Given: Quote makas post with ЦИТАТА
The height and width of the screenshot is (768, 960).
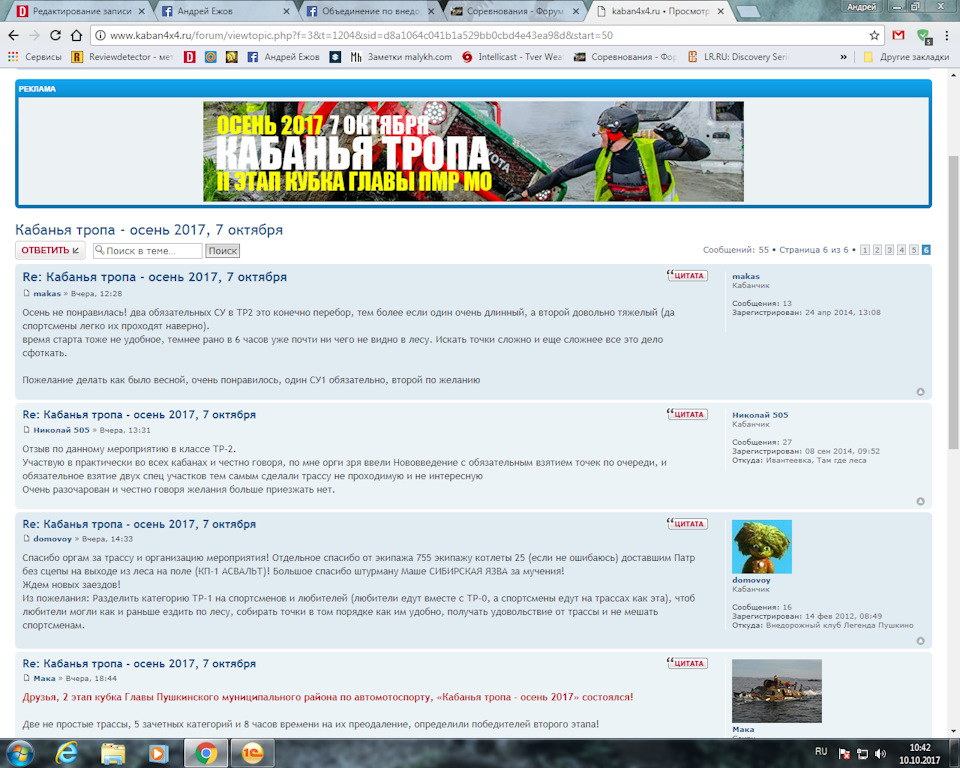Looking at the screenshot, I should (687, 276).
